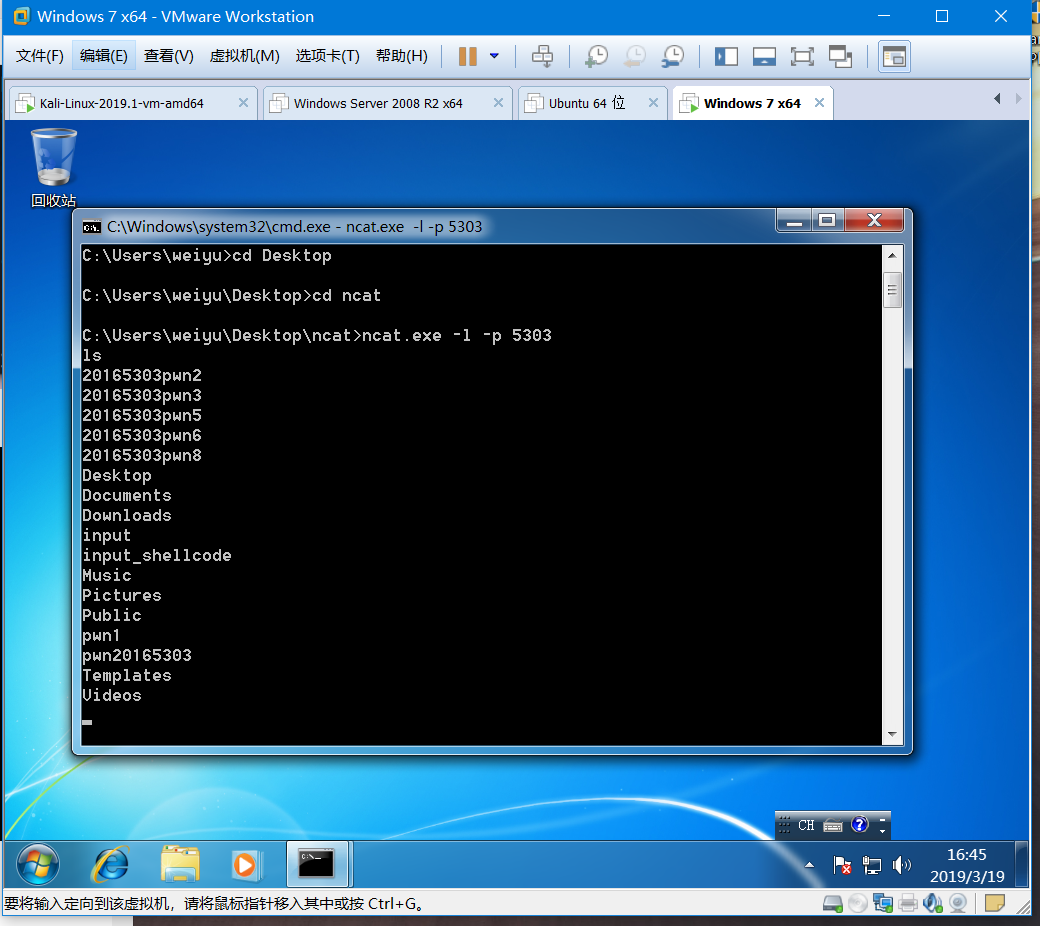
Task: Open the 帮助(H) menu
Action: pos(401,56)
